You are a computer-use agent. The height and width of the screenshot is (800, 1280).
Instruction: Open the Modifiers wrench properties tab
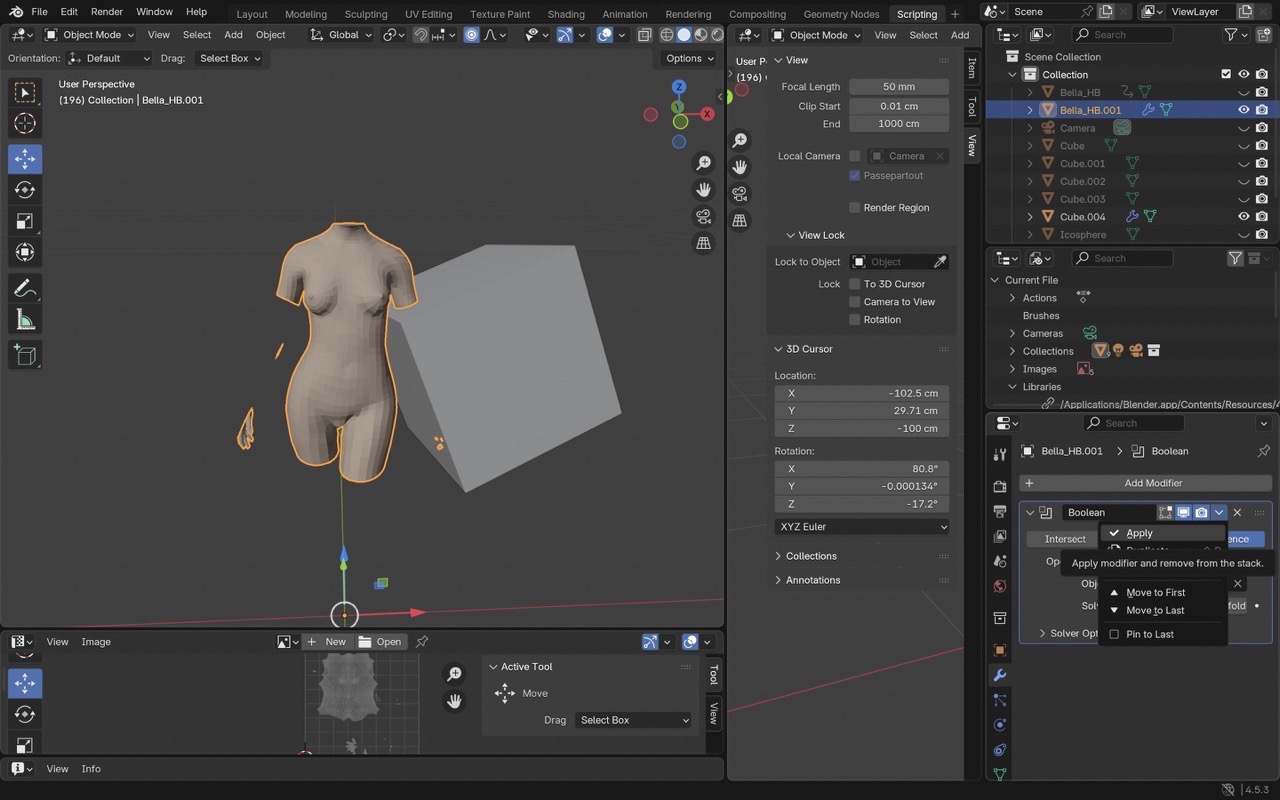pyautogui.click(x=999, y=675)
